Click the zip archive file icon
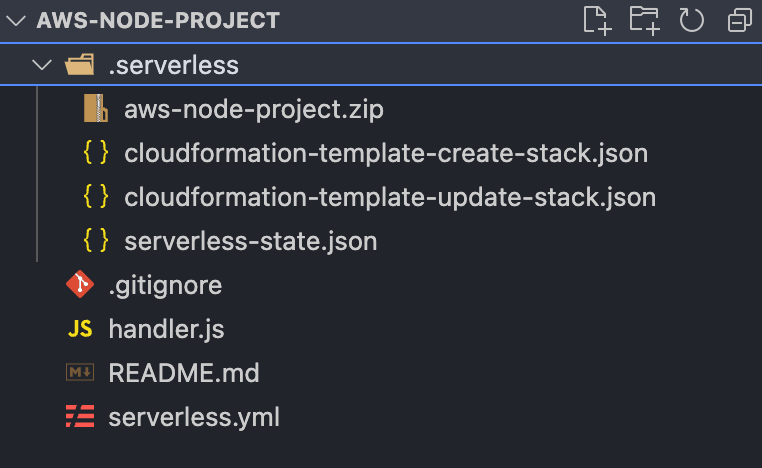This screenshot has width=762, height=468. (96, 109)
